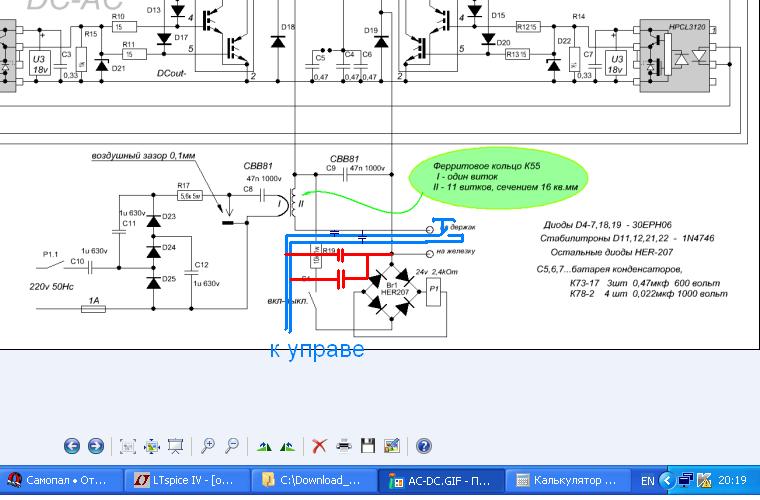This screenshot has width=760, height=500.
Task: Open the C:\Download folder taskbar button
Action: (314, 481)
